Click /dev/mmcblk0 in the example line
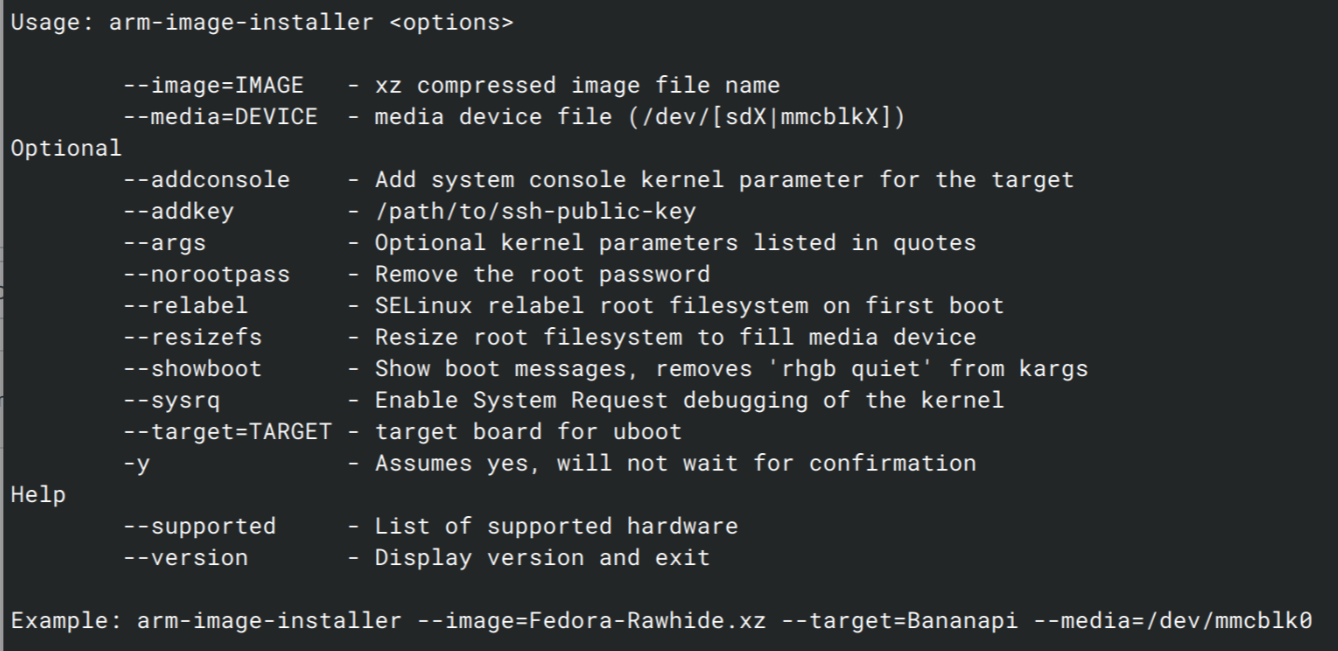This screenshot has height=651, width=1338. tap(1228, 620)
